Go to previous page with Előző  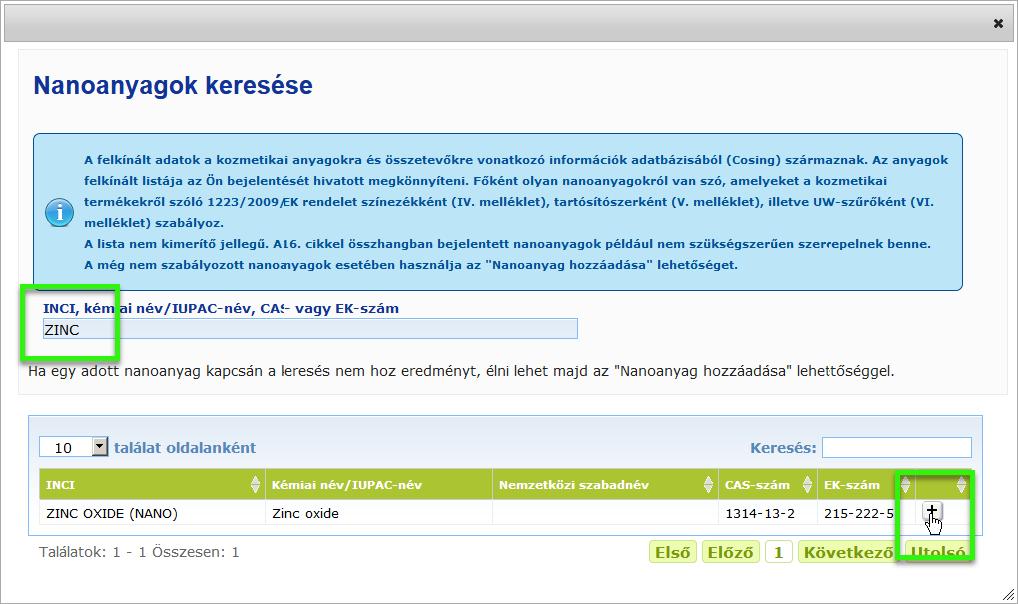(x=730, y=552)
